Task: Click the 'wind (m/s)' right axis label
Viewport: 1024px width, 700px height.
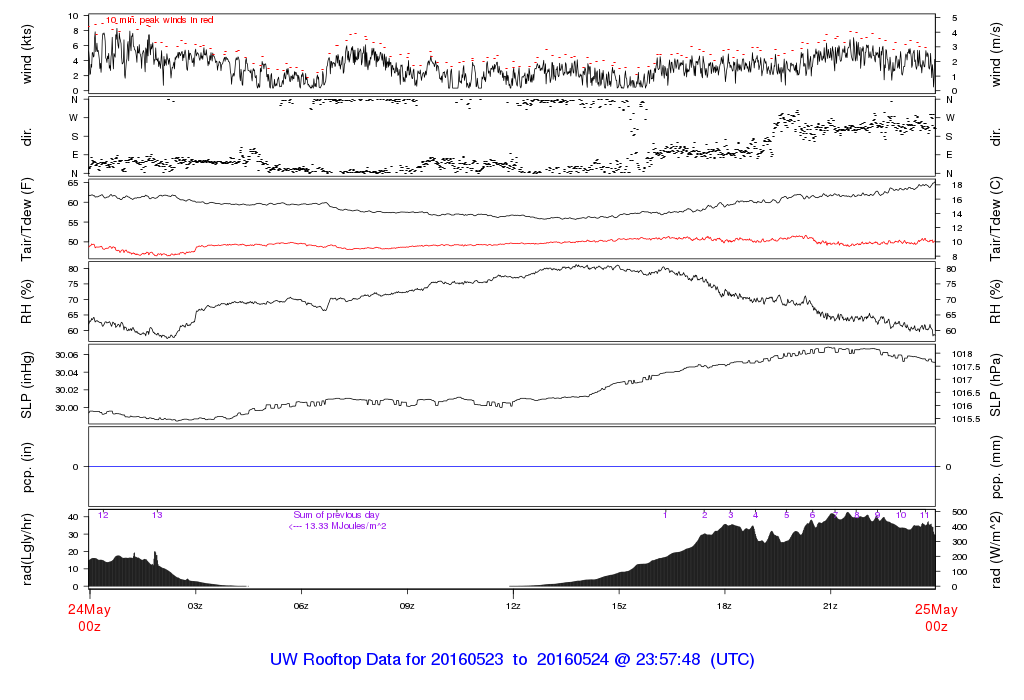Action: 995,54
